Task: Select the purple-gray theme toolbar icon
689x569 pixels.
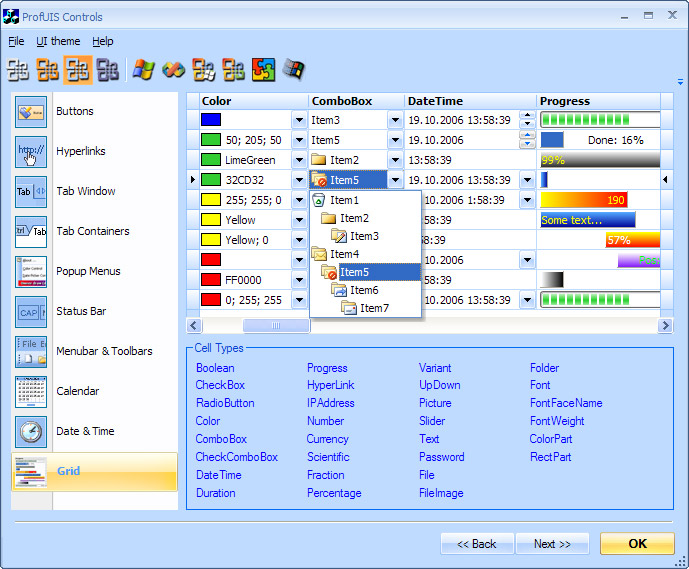Action: coord(108,70)
